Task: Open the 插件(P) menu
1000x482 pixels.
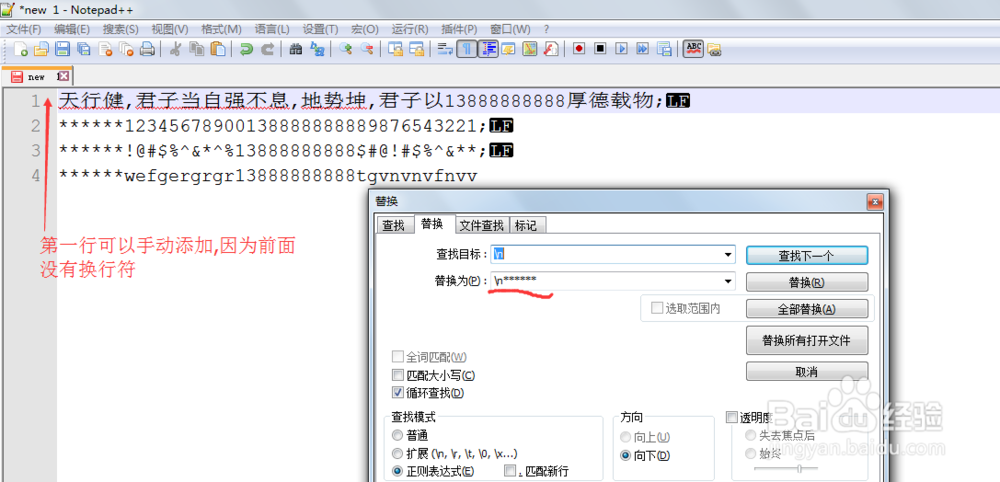Action: pyautogui.click(x=459, y=29)
